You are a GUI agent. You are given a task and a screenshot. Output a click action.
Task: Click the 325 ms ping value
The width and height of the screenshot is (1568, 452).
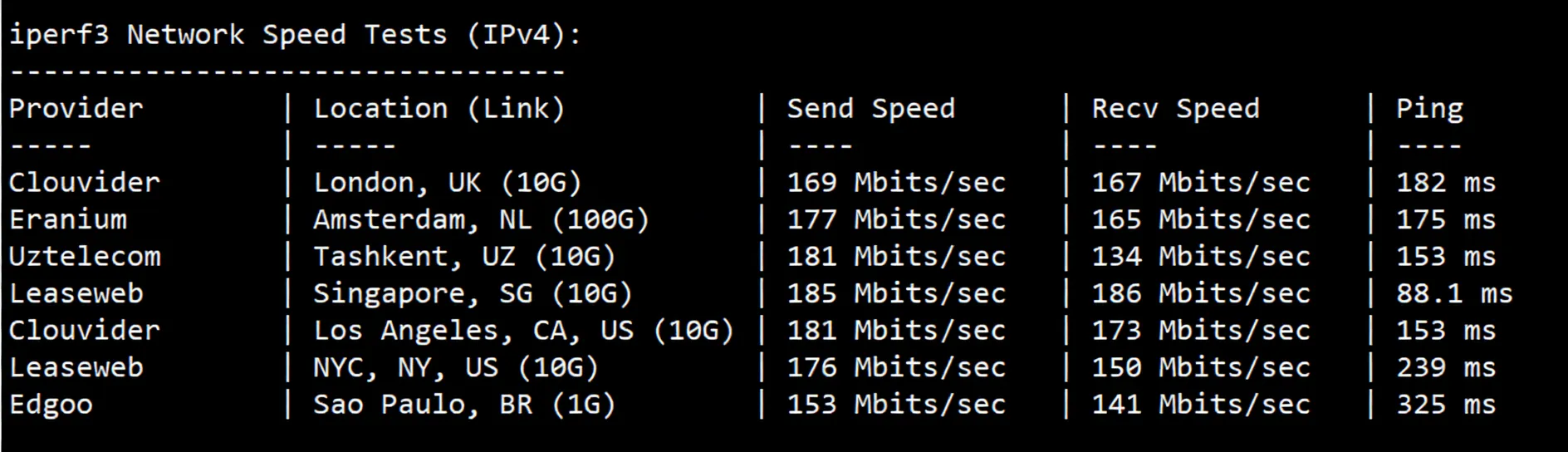pyautogui.click(x=1446, y=405)
